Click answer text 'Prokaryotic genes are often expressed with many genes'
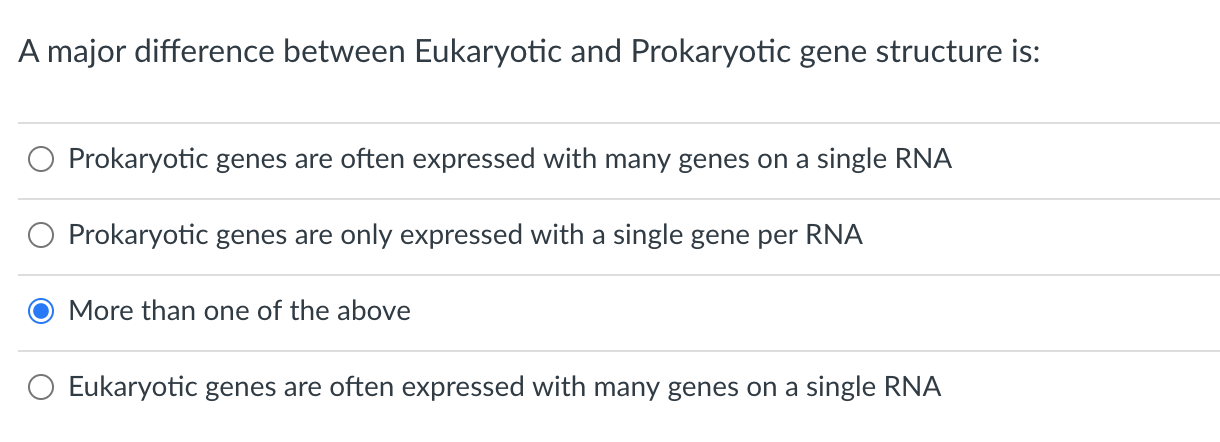Image resolution: width=1220 pixels, height=442 pixels. 510,160
